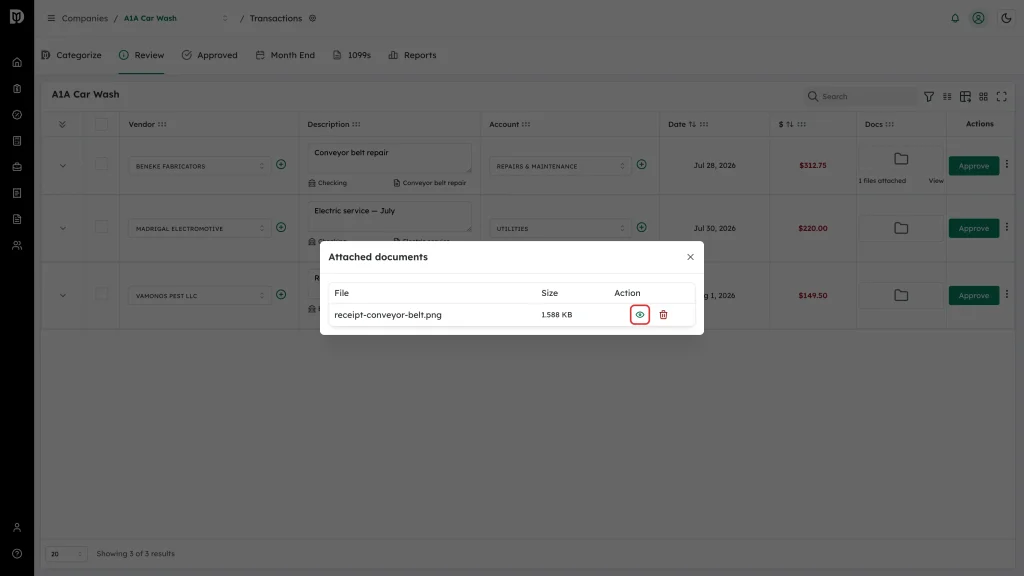This screenshot has height=576, width=1024.
Task: Check the Beneke Fabricators row checkbox
Action: 101,164
